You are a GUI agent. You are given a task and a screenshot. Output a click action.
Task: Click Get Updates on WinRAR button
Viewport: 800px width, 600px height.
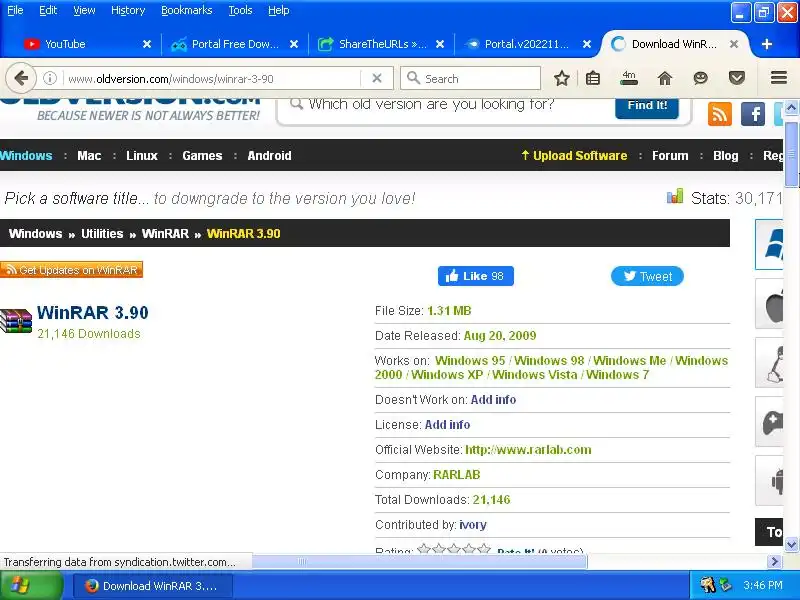[x=71, y=270]
